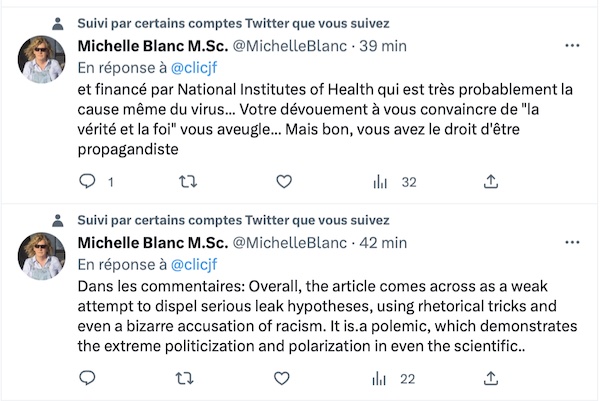This screenshot has height=401, width=600.
Task: View analytics showing 22 views
Action: pyautogui.click(x=393, y=379)
